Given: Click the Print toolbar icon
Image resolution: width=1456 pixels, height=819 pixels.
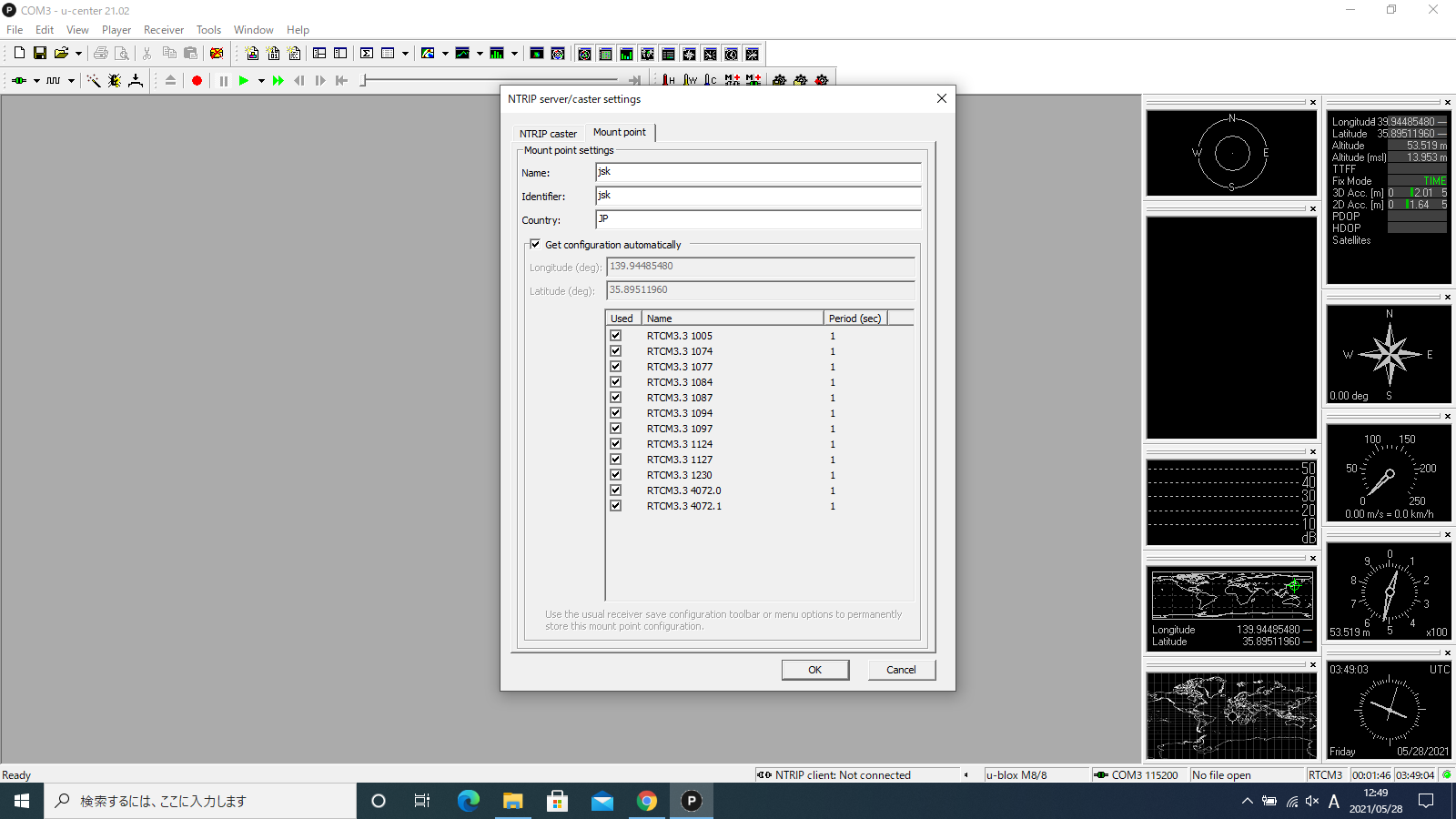Looking at the screenshot, I should coord(101,54).
